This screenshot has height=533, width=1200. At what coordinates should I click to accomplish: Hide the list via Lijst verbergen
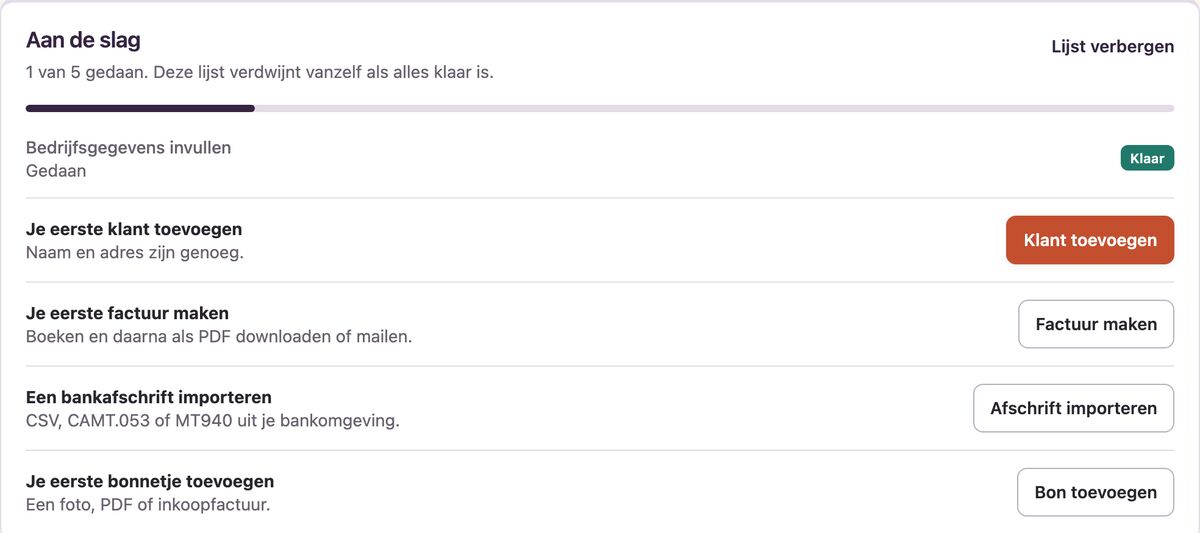1113,47
